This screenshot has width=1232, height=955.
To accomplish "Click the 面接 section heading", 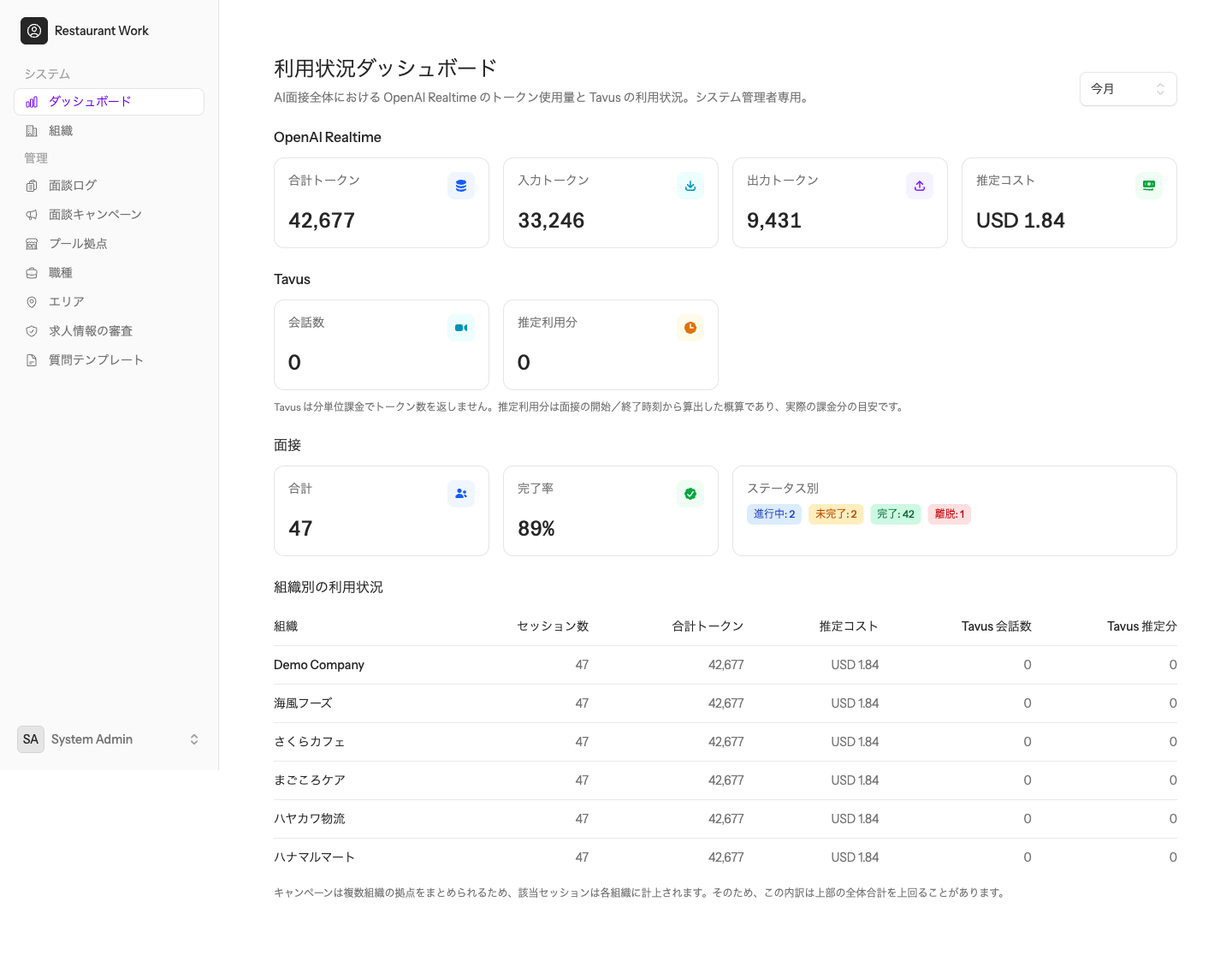I will tap(287, 445).
